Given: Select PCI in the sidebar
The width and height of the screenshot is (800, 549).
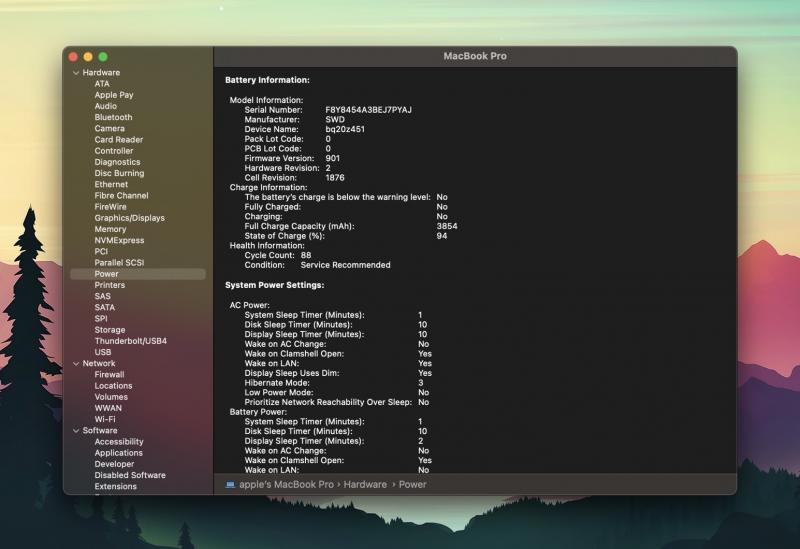Looking at the screenshot, I should (x=101, y=252).
